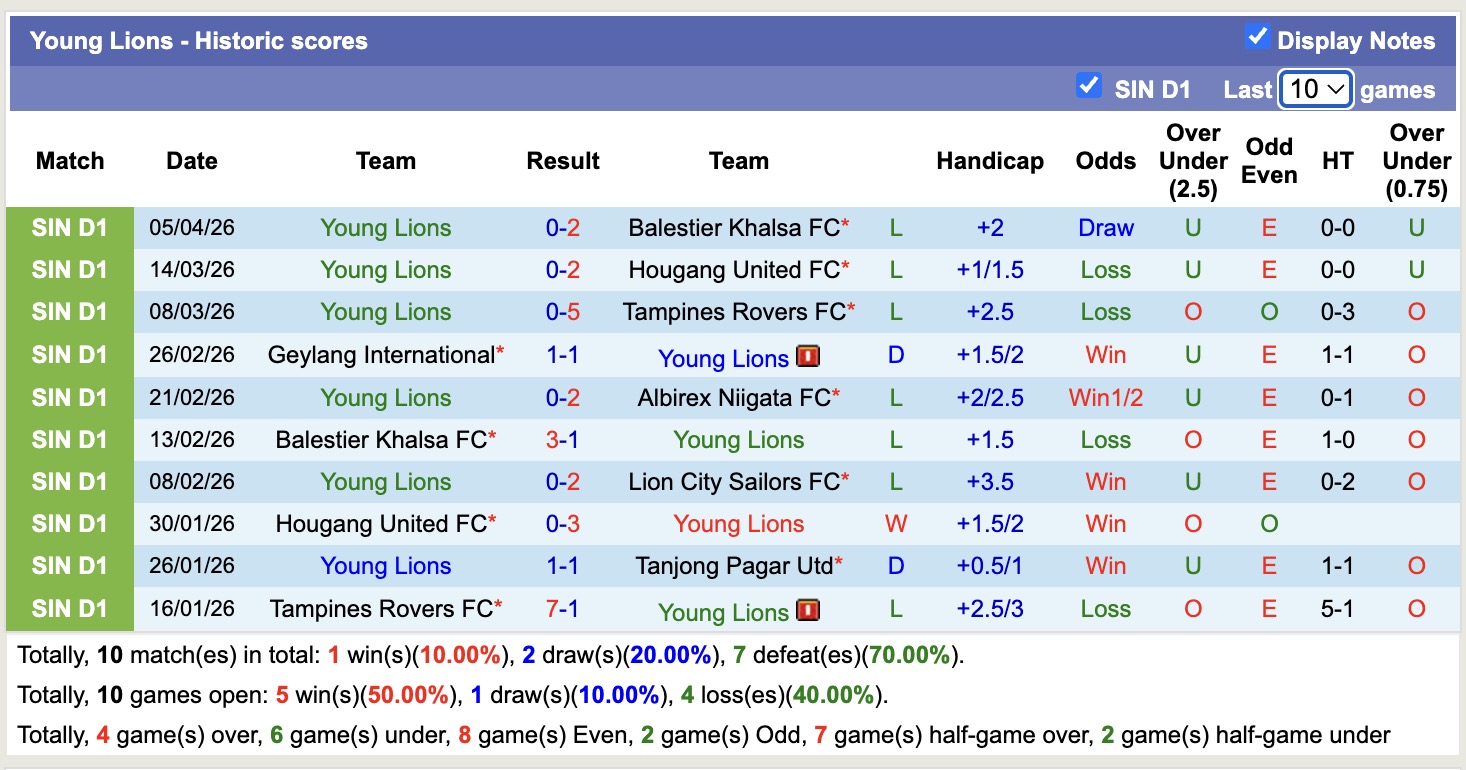
Task: Select the green SIN D1 badge on the top row
Action: (x=70, y=227)
